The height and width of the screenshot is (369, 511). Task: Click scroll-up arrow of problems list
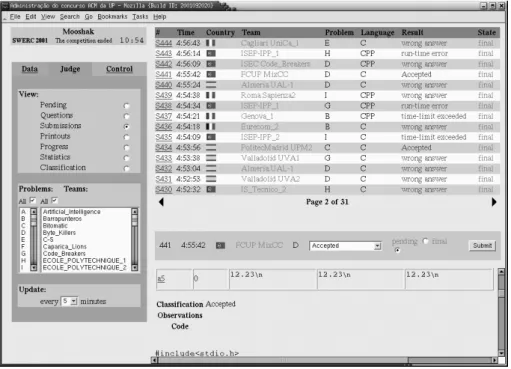click(x=33, y=212)
